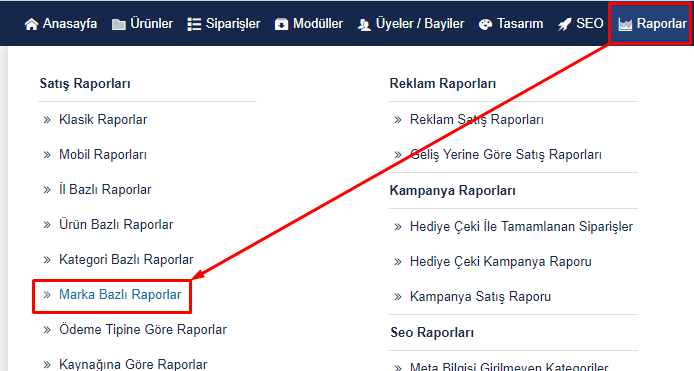Open Hediye Çeki İle Tamamlanan Siparişler
The width and height of the screenshot is (694, 371).
coord(521,227)
